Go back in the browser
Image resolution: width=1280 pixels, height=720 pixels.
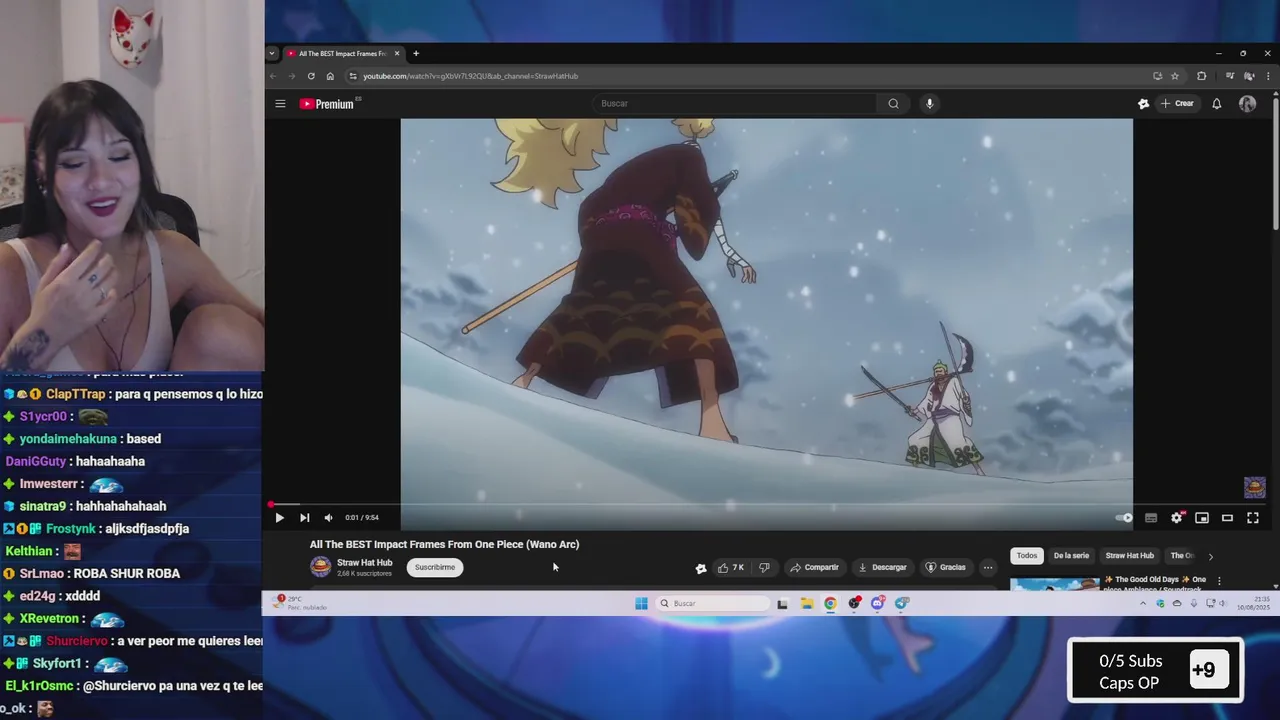(273, 76)
